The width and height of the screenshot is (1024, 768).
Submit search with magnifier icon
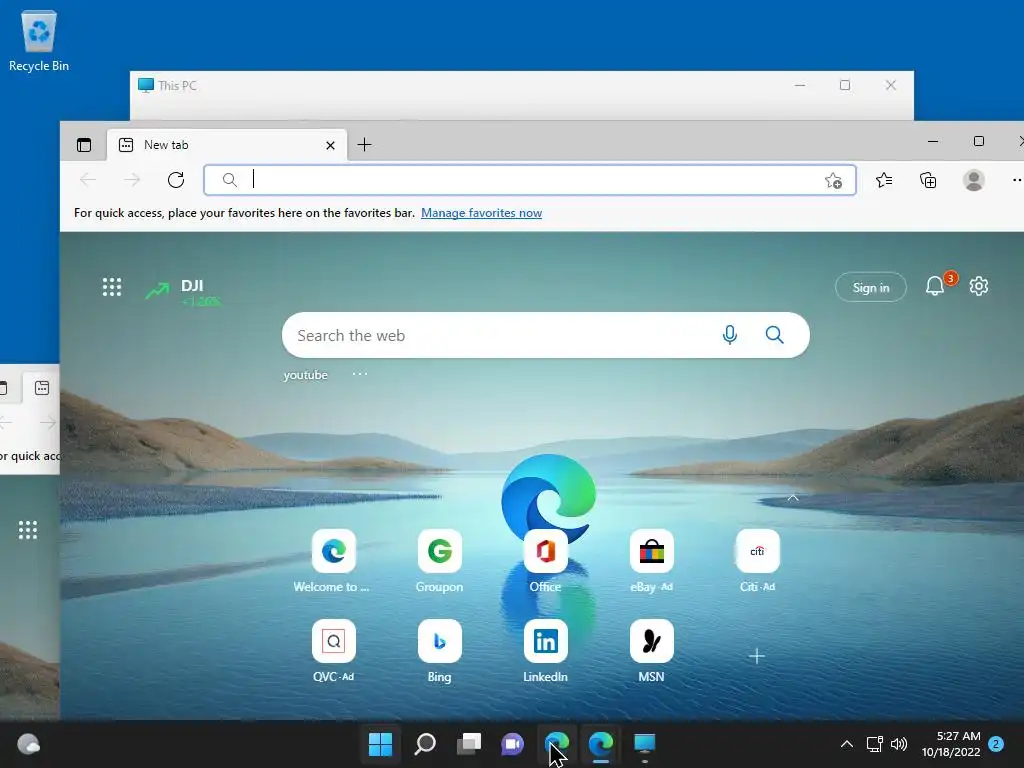pos(775,335)
